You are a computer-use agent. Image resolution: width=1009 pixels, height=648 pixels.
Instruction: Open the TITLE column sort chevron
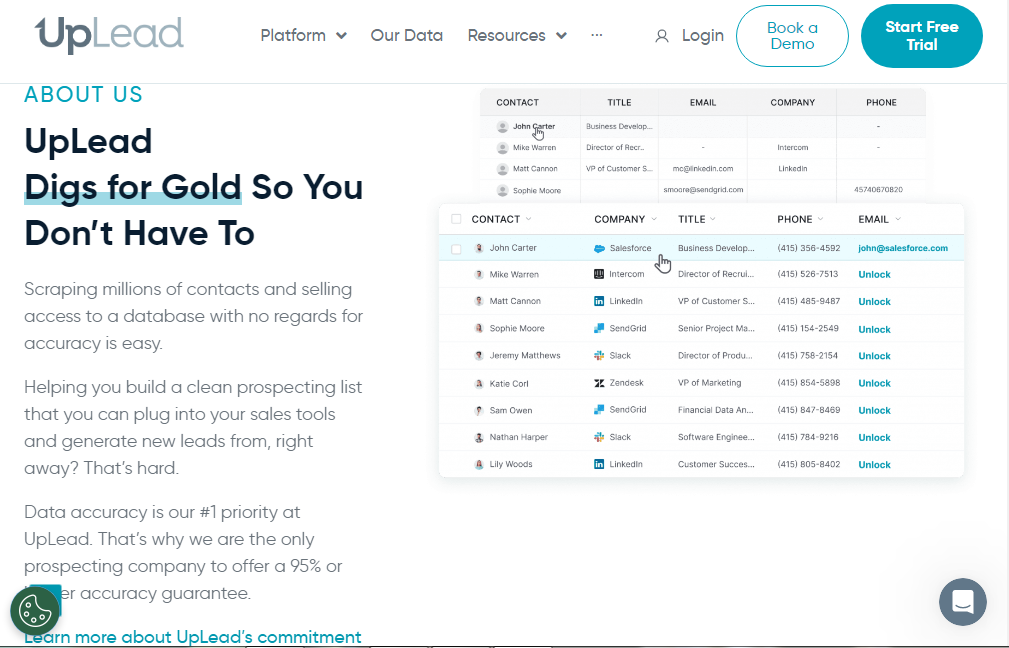(x=713, y=219)
